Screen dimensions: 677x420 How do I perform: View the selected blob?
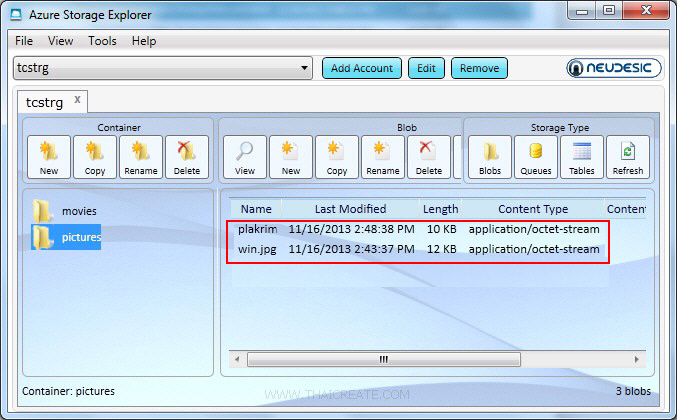pyautogui.click(x=245, y=157)
